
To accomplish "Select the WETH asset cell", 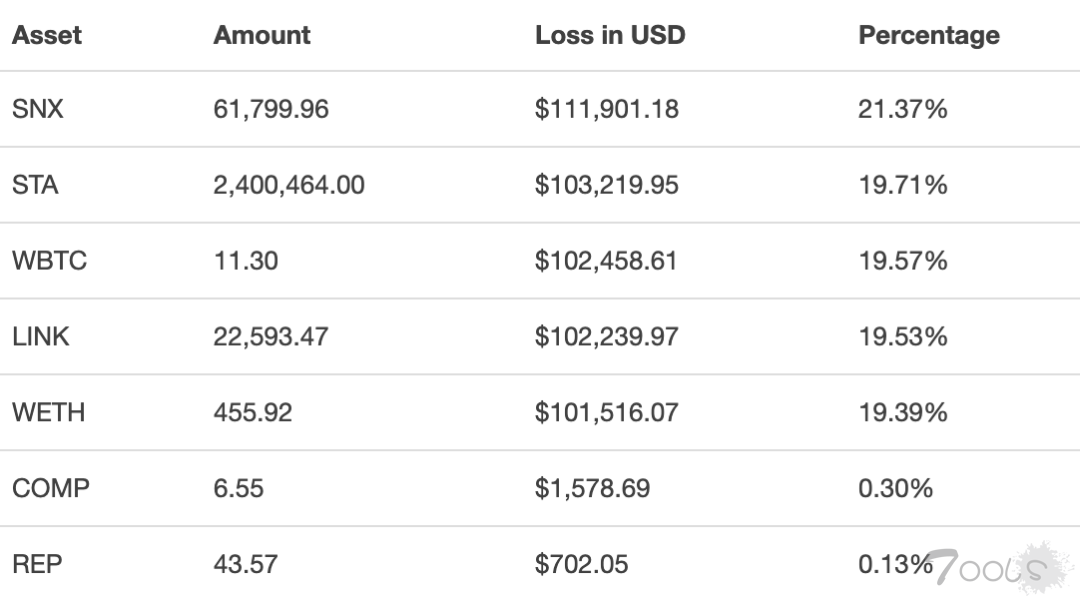I will click(x=49, y=412).
